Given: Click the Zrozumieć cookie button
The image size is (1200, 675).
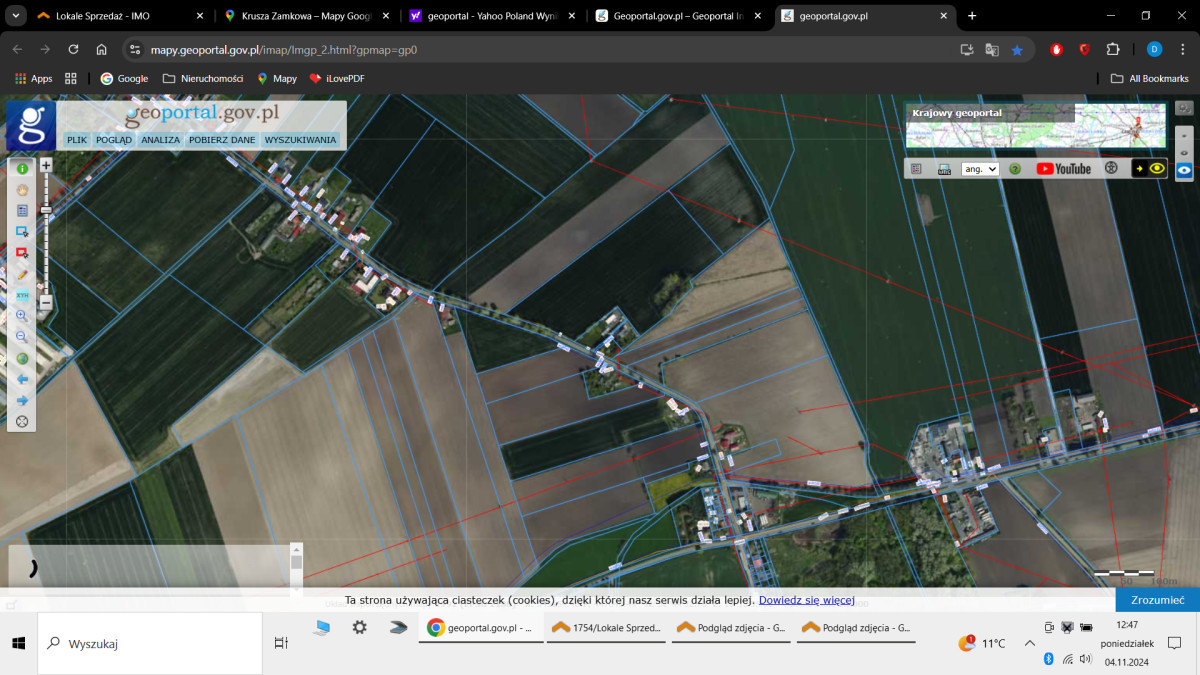Looking at the screenshot, I should point(1157,600).
